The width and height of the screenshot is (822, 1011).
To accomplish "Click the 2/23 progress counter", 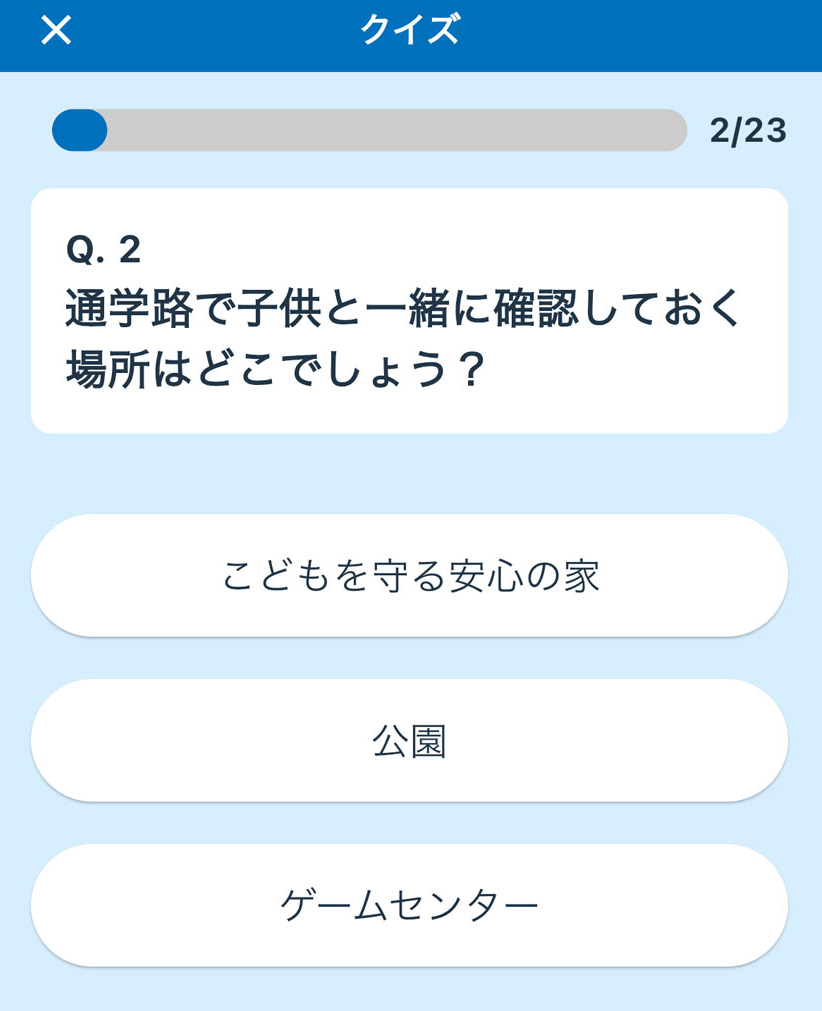I will [748, 130].
